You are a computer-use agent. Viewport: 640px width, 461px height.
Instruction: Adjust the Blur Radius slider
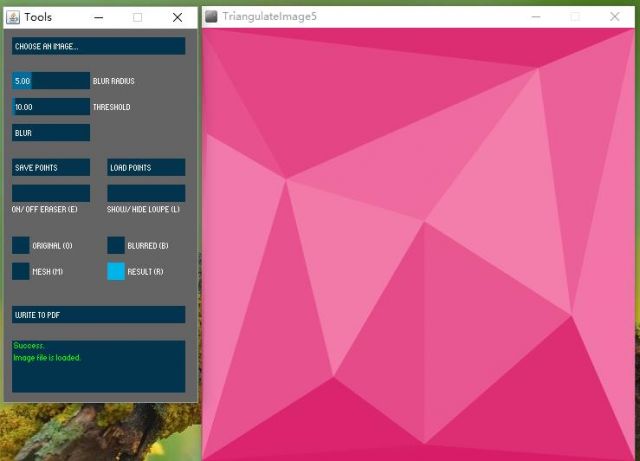coord(50,80)
